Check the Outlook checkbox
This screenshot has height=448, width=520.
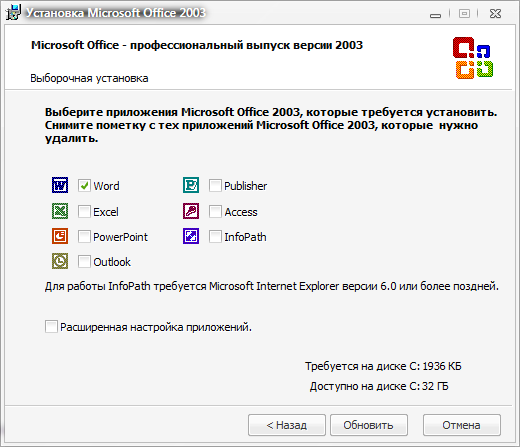pos(84,261)
